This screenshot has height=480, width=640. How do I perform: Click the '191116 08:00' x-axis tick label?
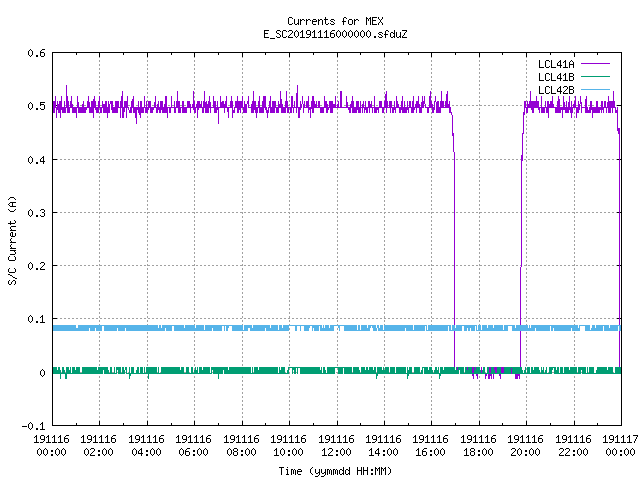point(241,446)
